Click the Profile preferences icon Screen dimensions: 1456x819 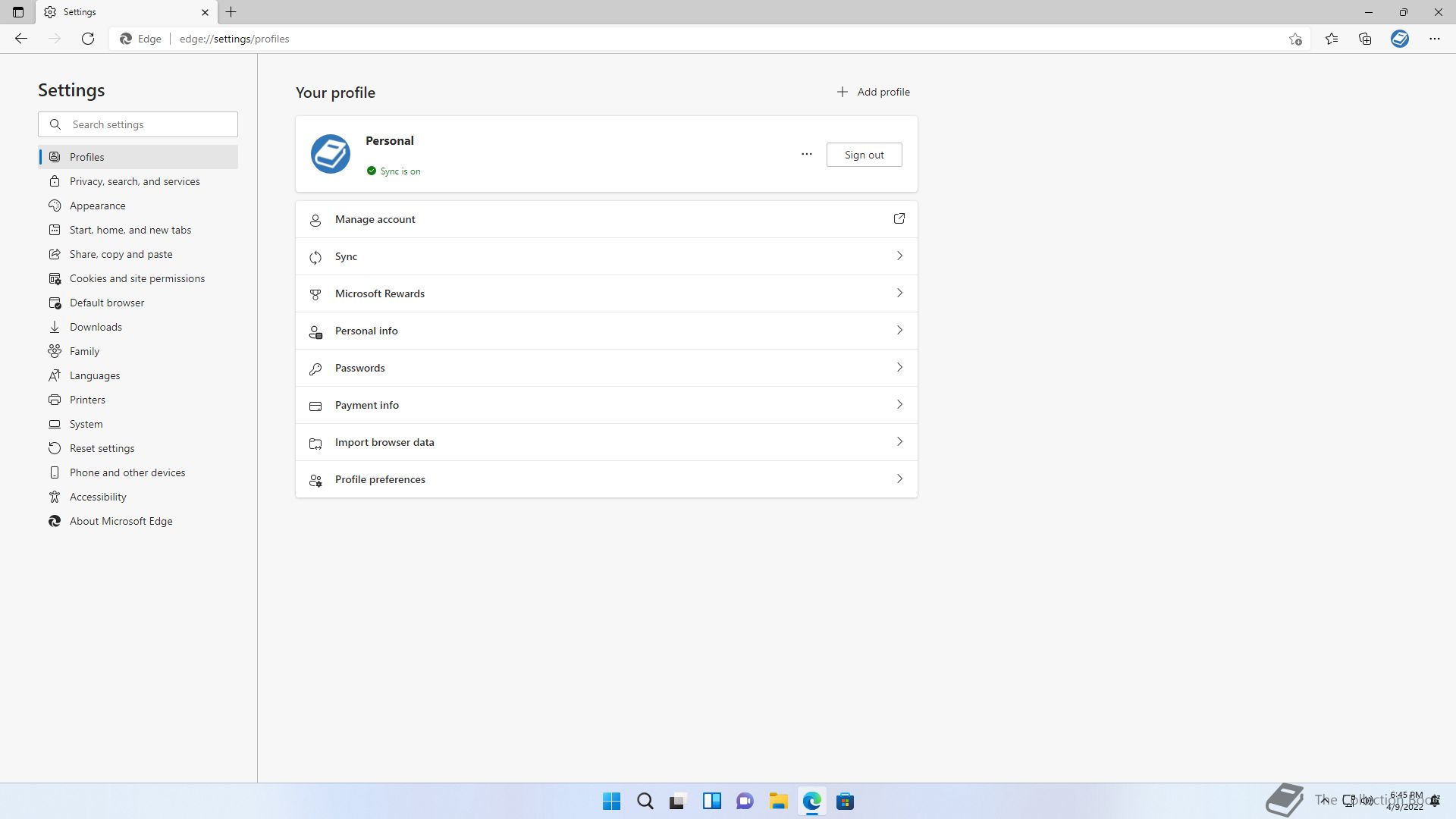pos(315,480)
